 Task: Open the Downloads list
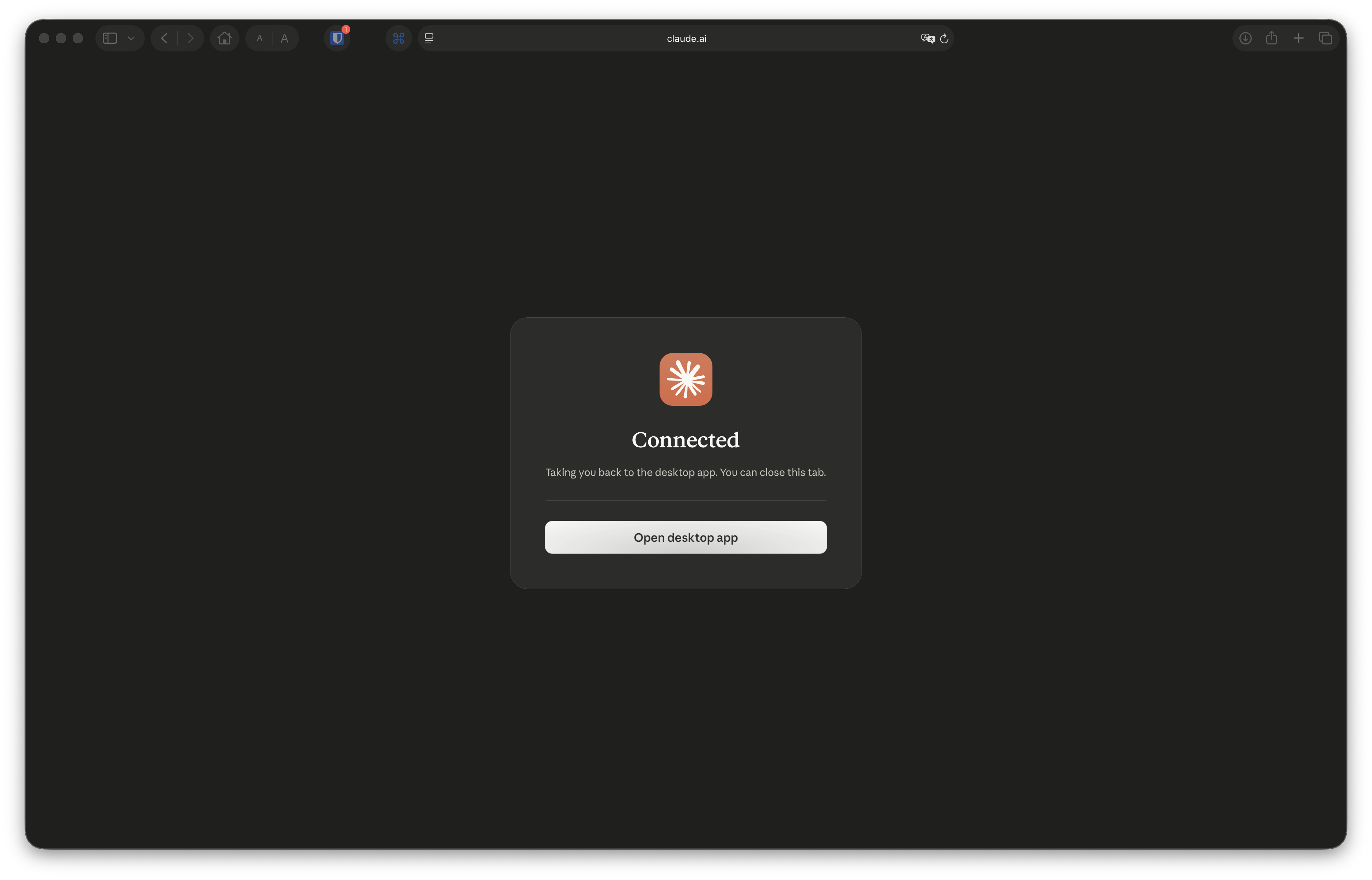tap(1246, 38)
